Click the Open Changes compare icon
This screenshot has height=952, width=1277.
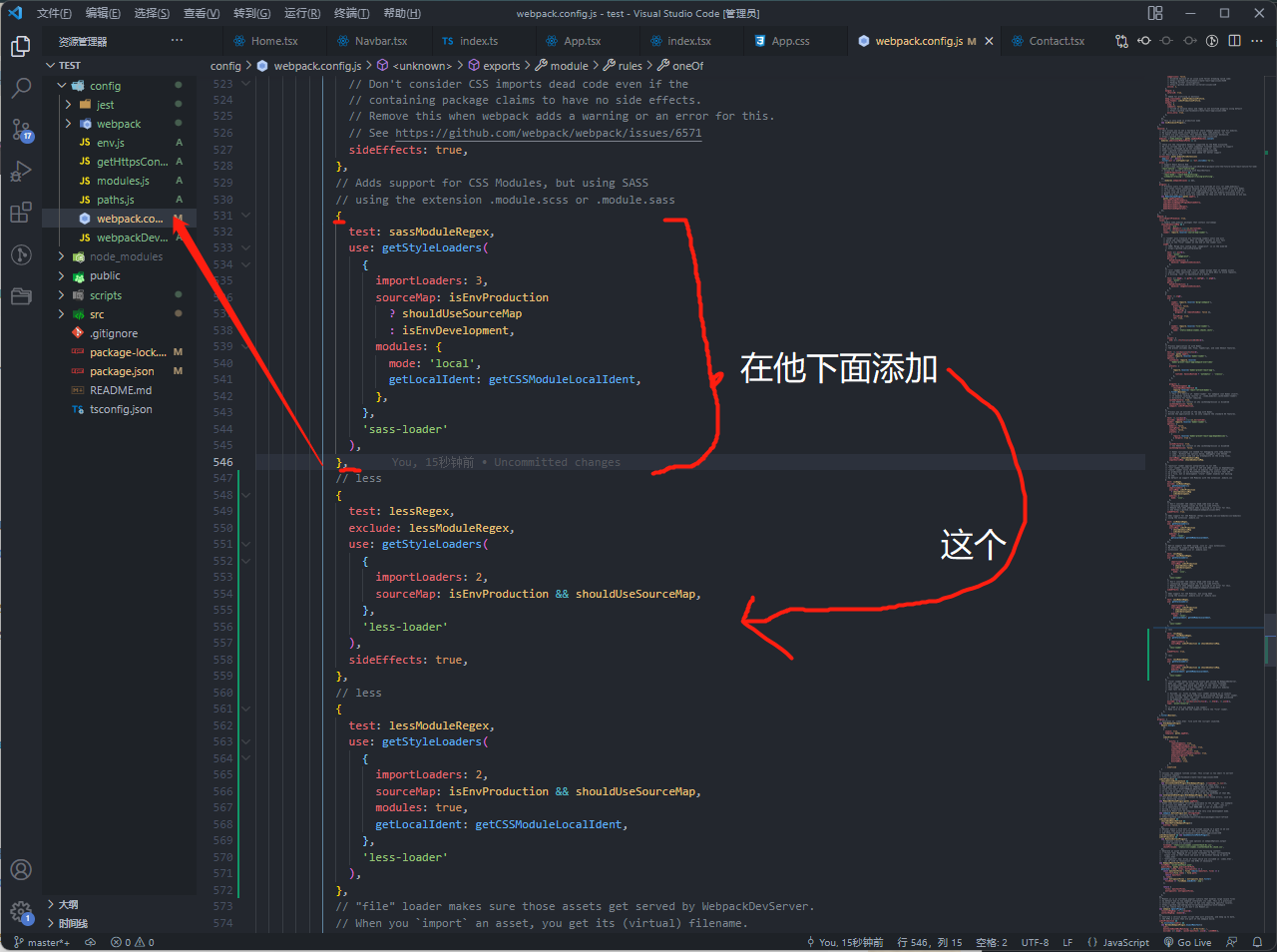(1122, 41)
